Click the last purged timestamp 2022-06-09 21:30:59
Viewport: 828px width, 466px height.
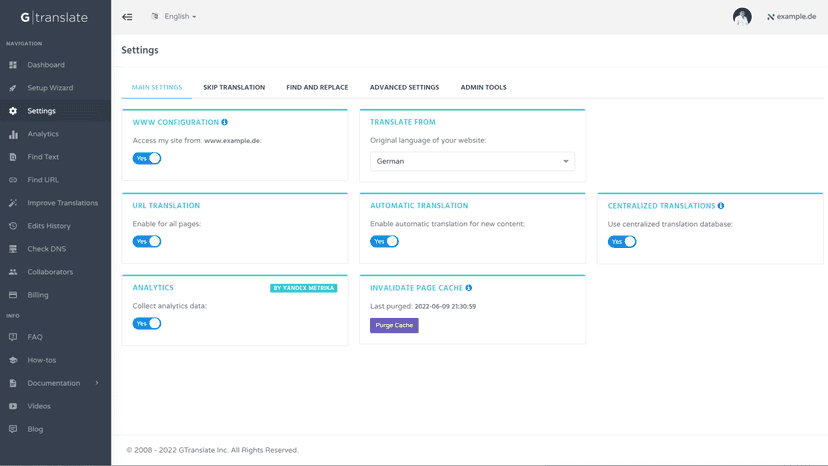point(445,306)
